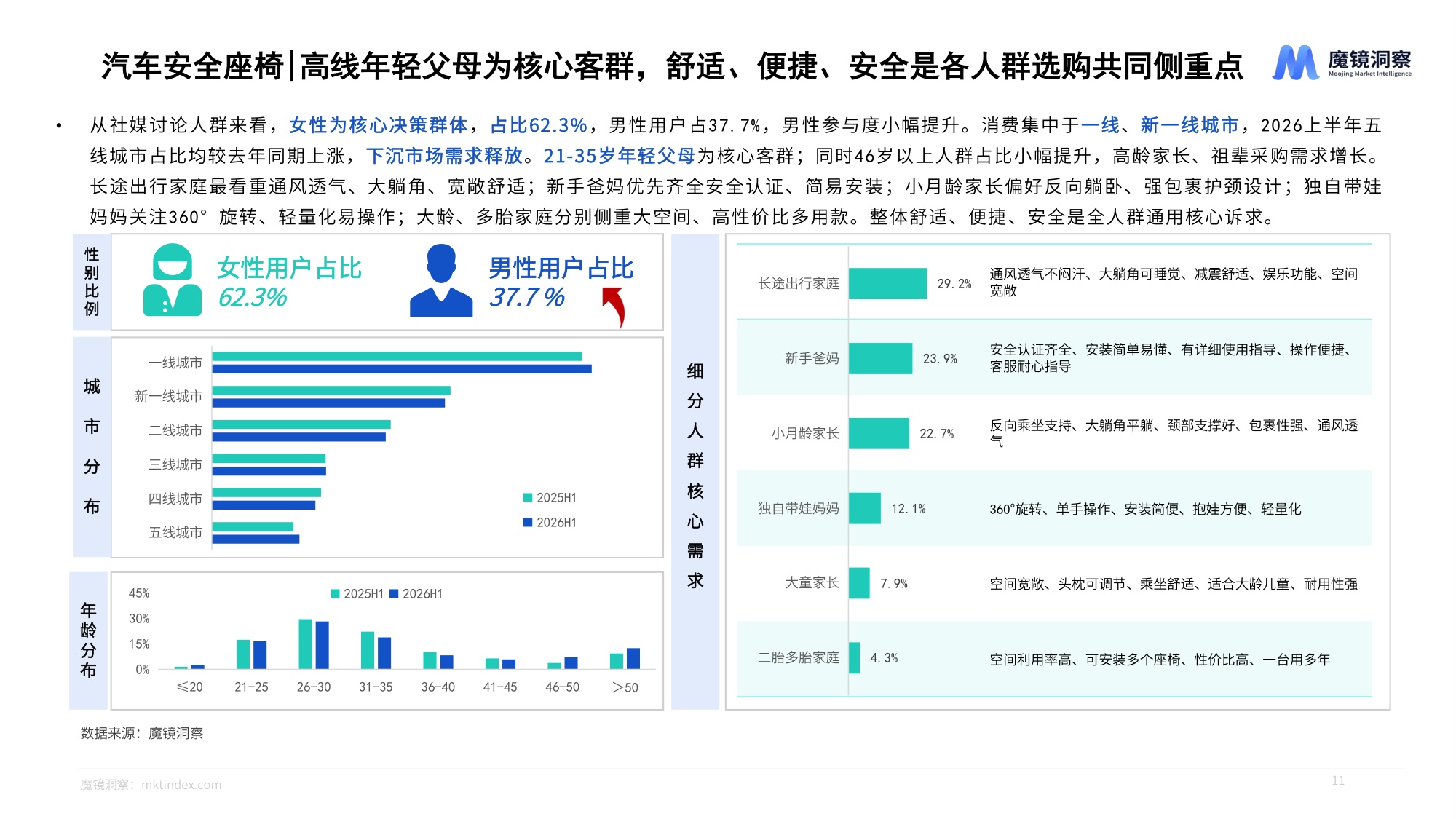
Task: Click the 22.7% bar value
Action: coord(936,434)
